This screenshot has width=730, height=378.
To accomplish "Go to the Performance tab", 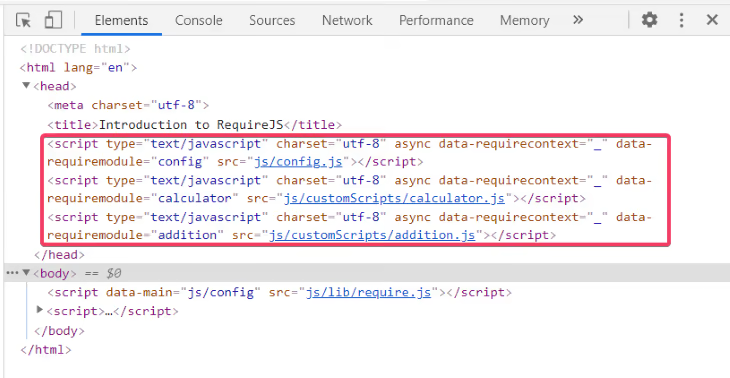I will click(x=436, y=20).
